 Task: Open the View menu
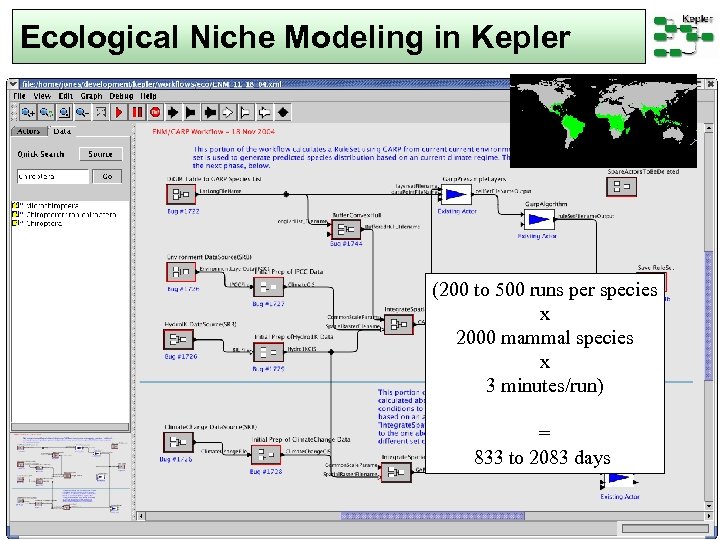[42, 96]
